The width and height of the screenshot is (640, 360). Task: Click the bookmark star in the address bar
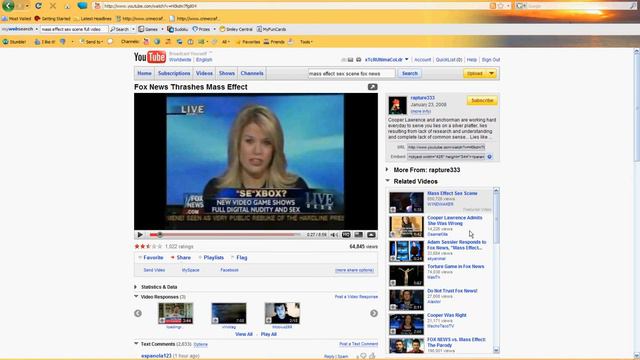point(500,6)
